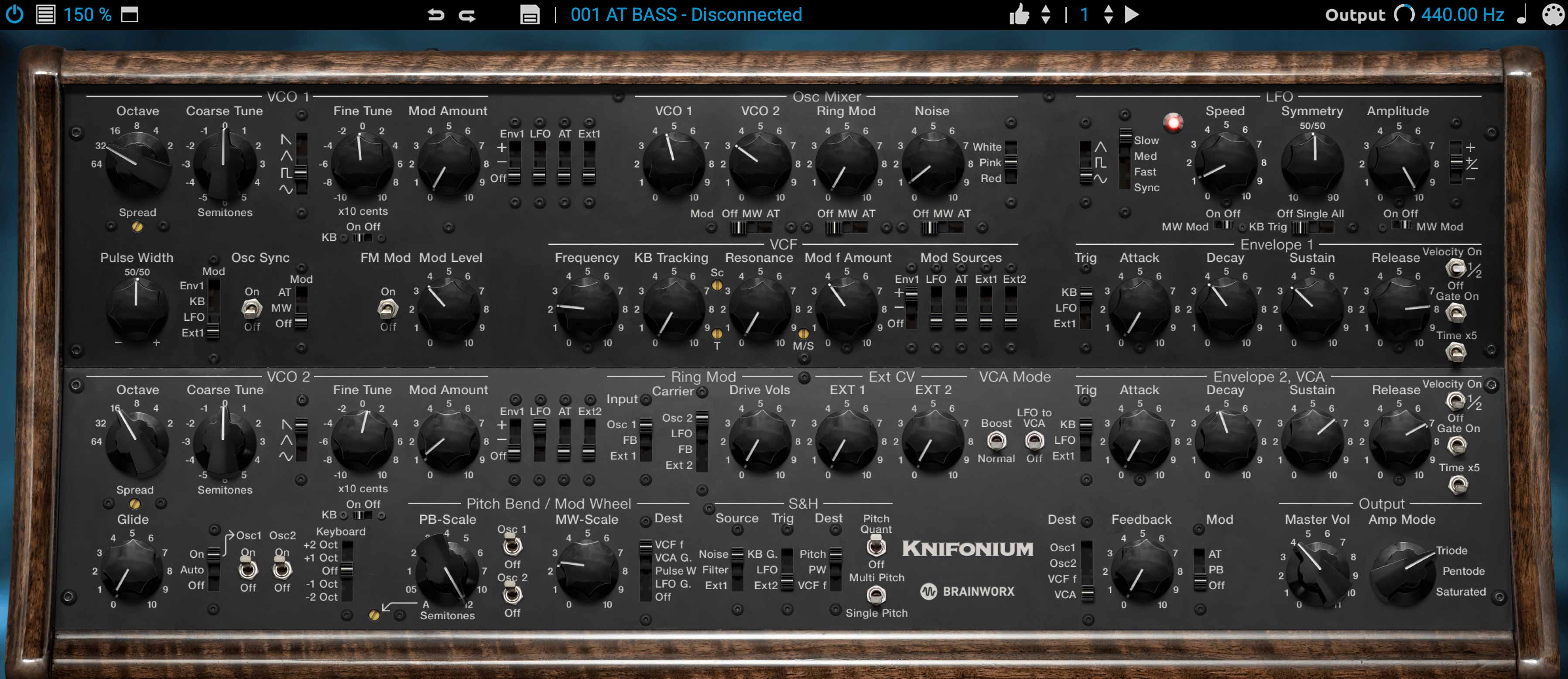
Task: Open the 150 % zoom dropdown
Action: coord(88,14)
